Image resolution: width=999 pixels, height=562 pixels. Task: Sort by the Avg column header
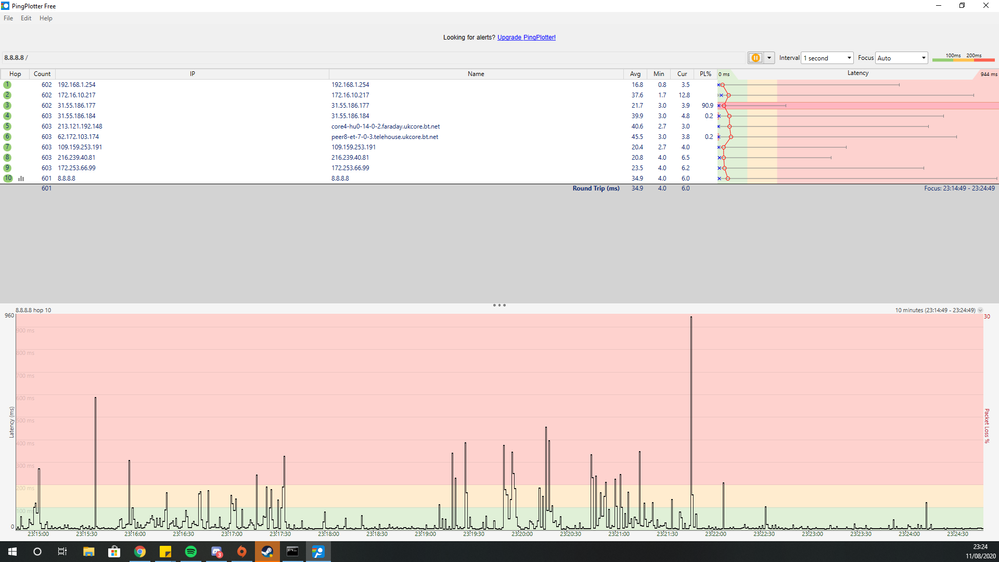pos(635,74)
